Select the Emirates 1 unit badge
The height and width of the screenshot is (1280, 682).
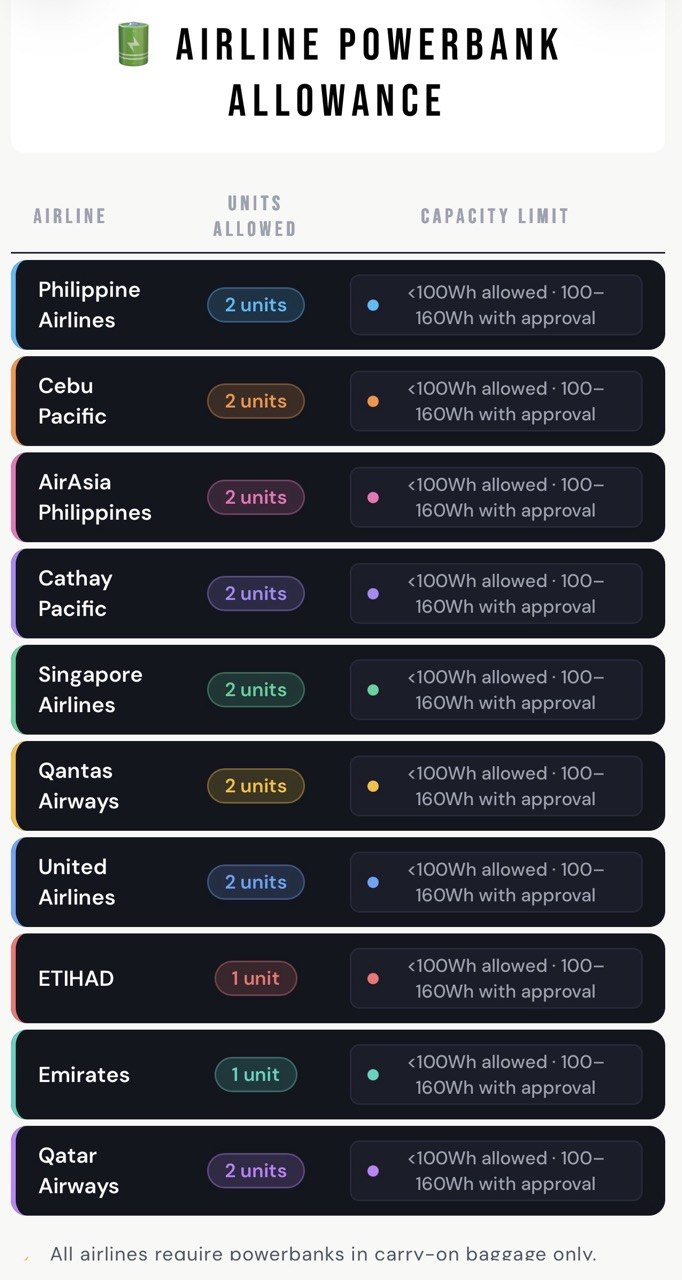click(x=256, y=1075)
